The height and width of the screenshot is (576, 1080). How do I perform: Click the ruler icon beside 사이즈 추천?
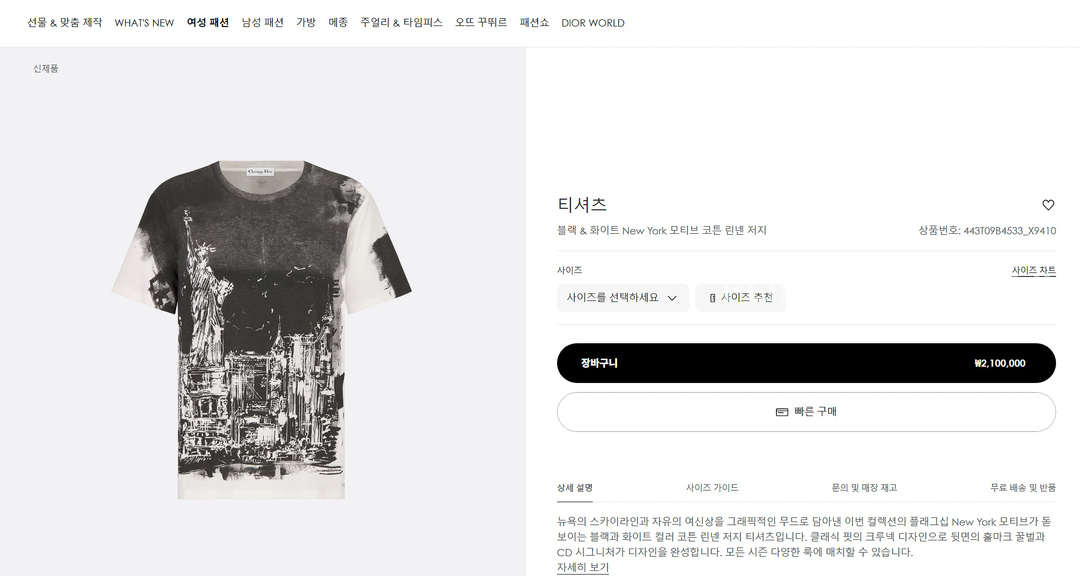point(712,298)
